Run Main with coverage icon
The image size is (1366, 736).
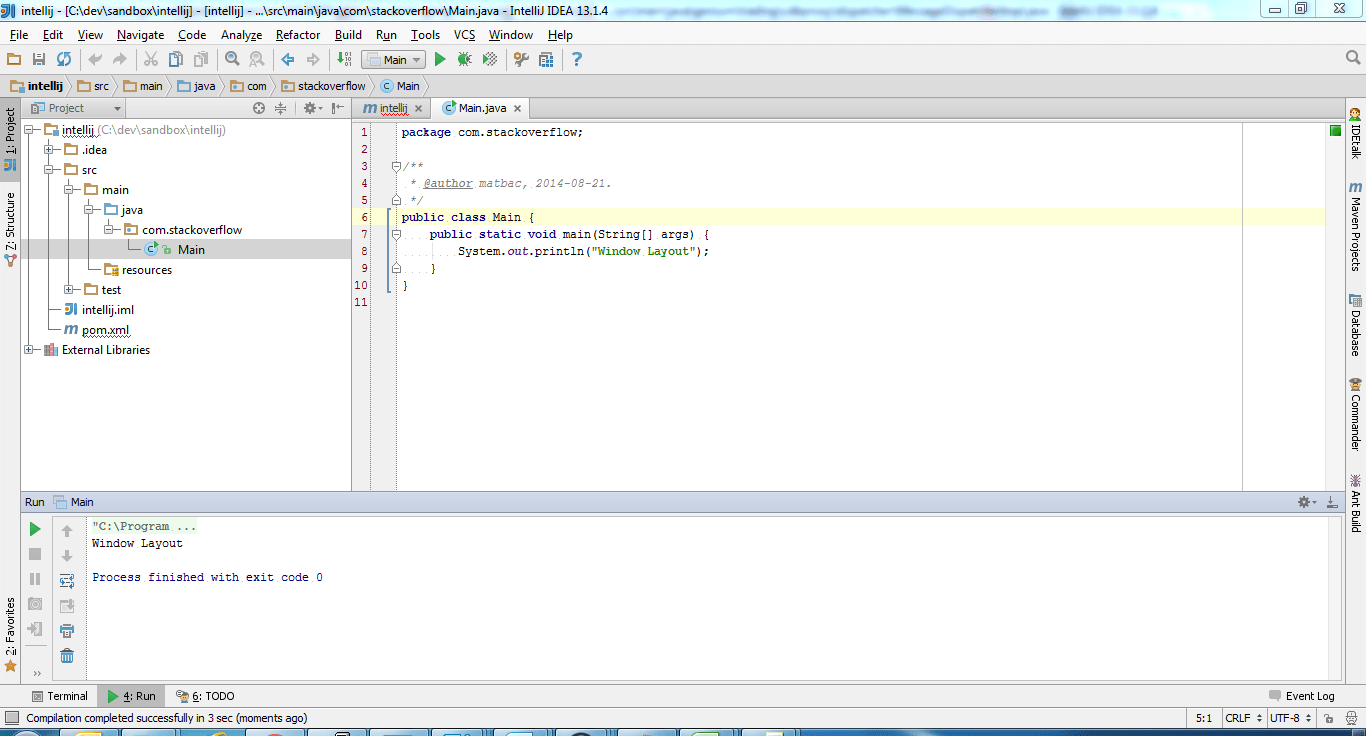click(x=490, y=60)
